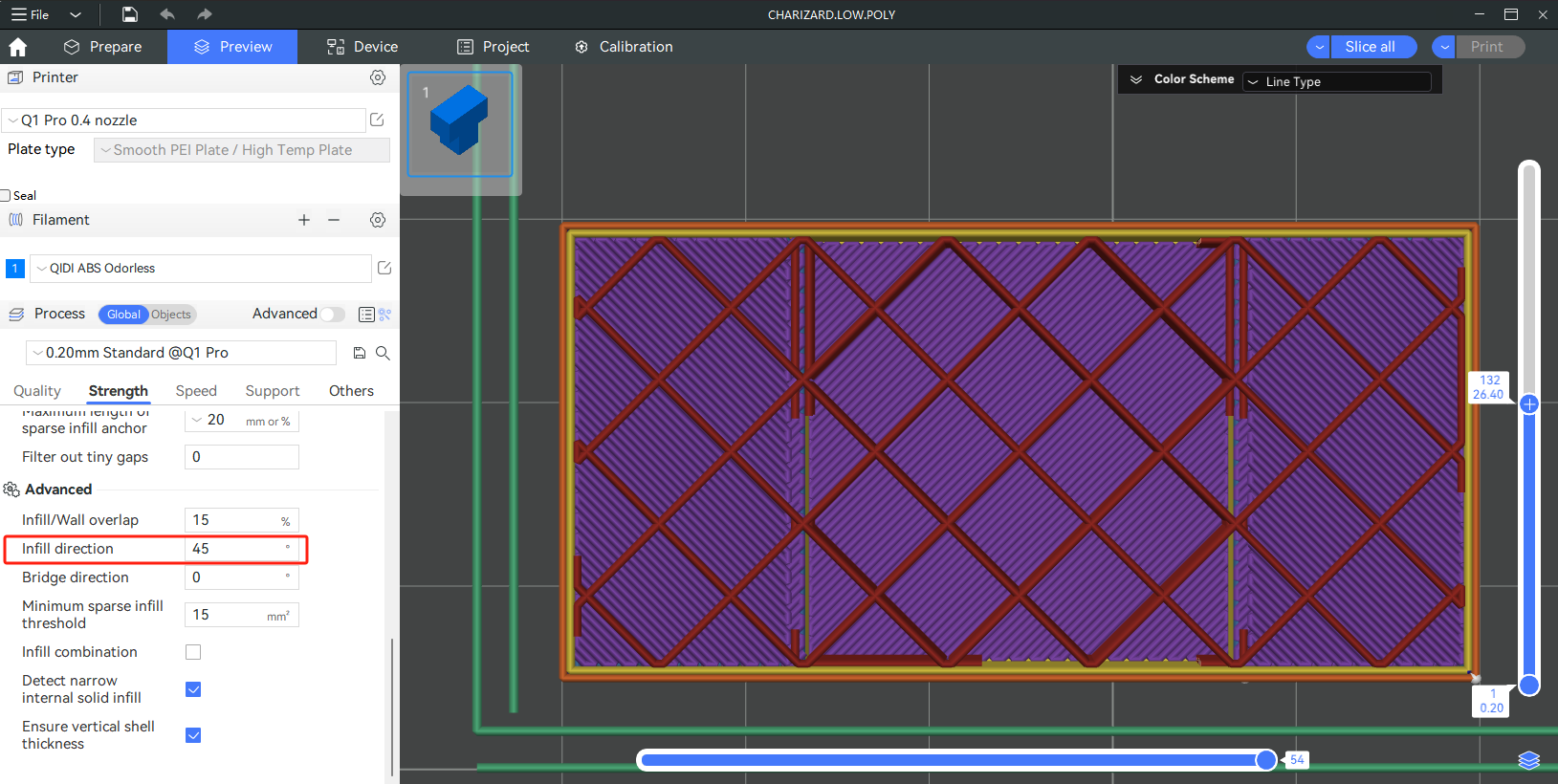Image resolution: width=1558 pixels, height=784 pixels.
Task: Enable the Infill combination checkbox
Action: point(193,652)
